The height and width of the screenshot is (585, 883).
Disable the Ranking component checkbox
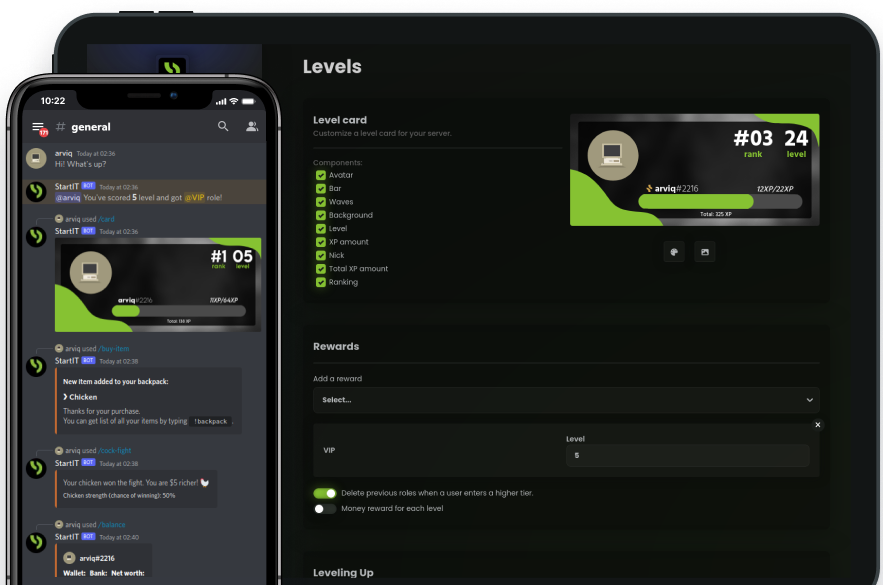click(322, 281)
